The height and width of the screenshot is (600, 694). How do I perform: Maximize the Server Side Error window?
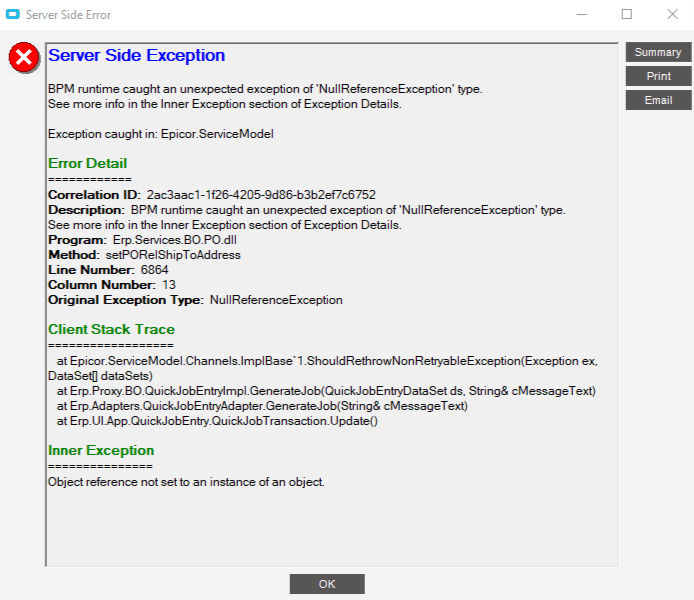(627, 15)
